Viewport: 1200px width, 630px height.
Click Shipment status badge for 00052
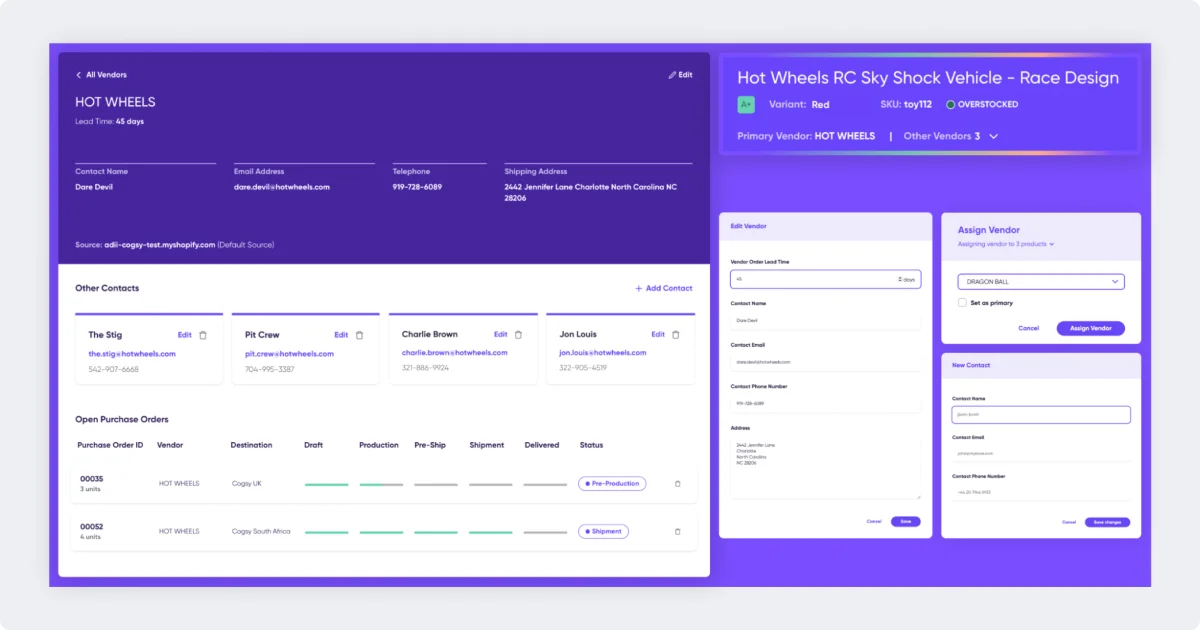click(x=603, y=532)
